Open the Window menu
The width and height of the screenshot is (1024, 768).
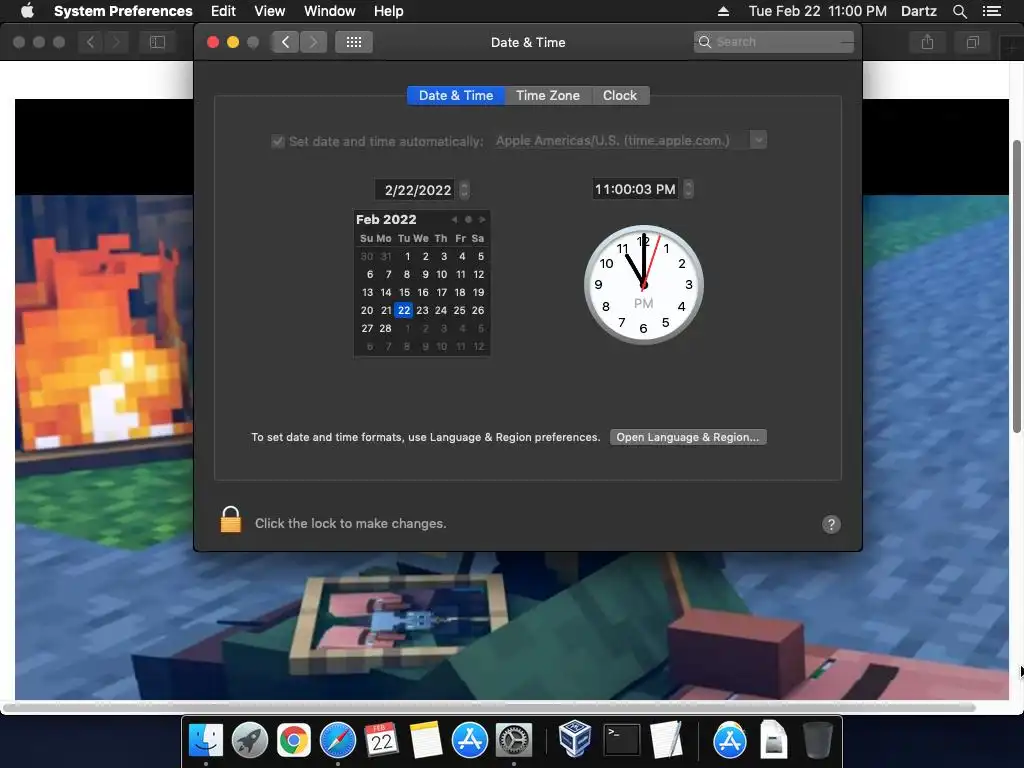click(x=330, y=11)
